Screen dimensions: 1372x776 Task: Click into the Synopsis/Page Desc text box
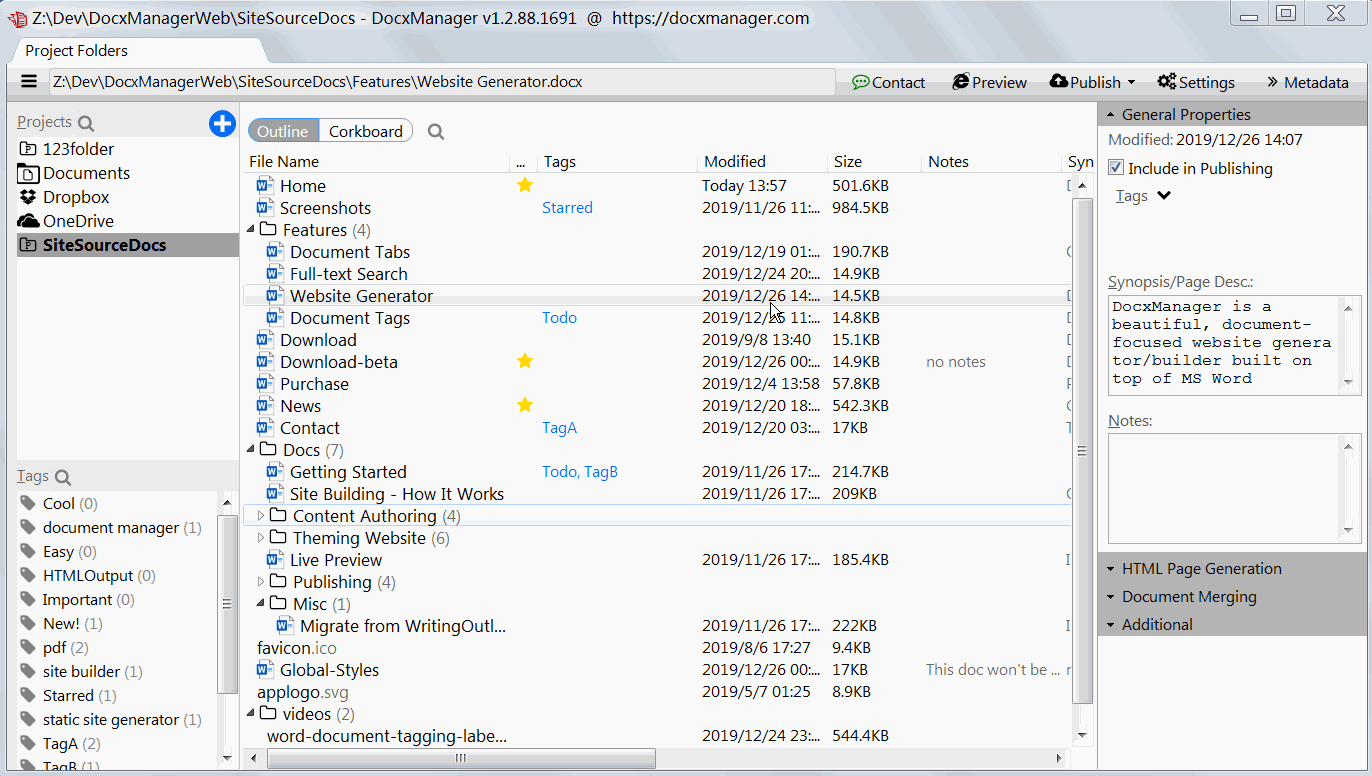tap(1225, 344)
